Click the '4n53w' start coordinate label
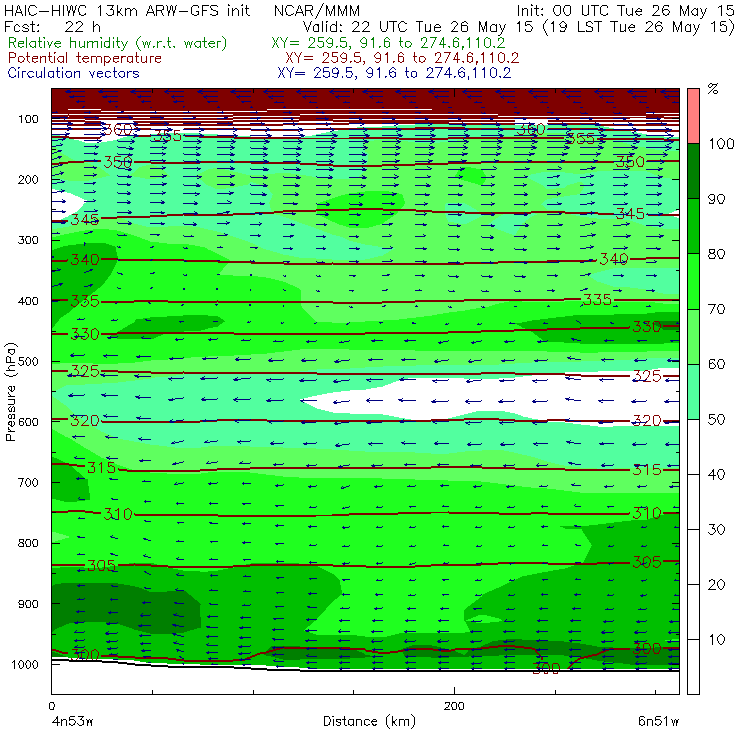This screenshot has height=740, width=740. (72, 722)
